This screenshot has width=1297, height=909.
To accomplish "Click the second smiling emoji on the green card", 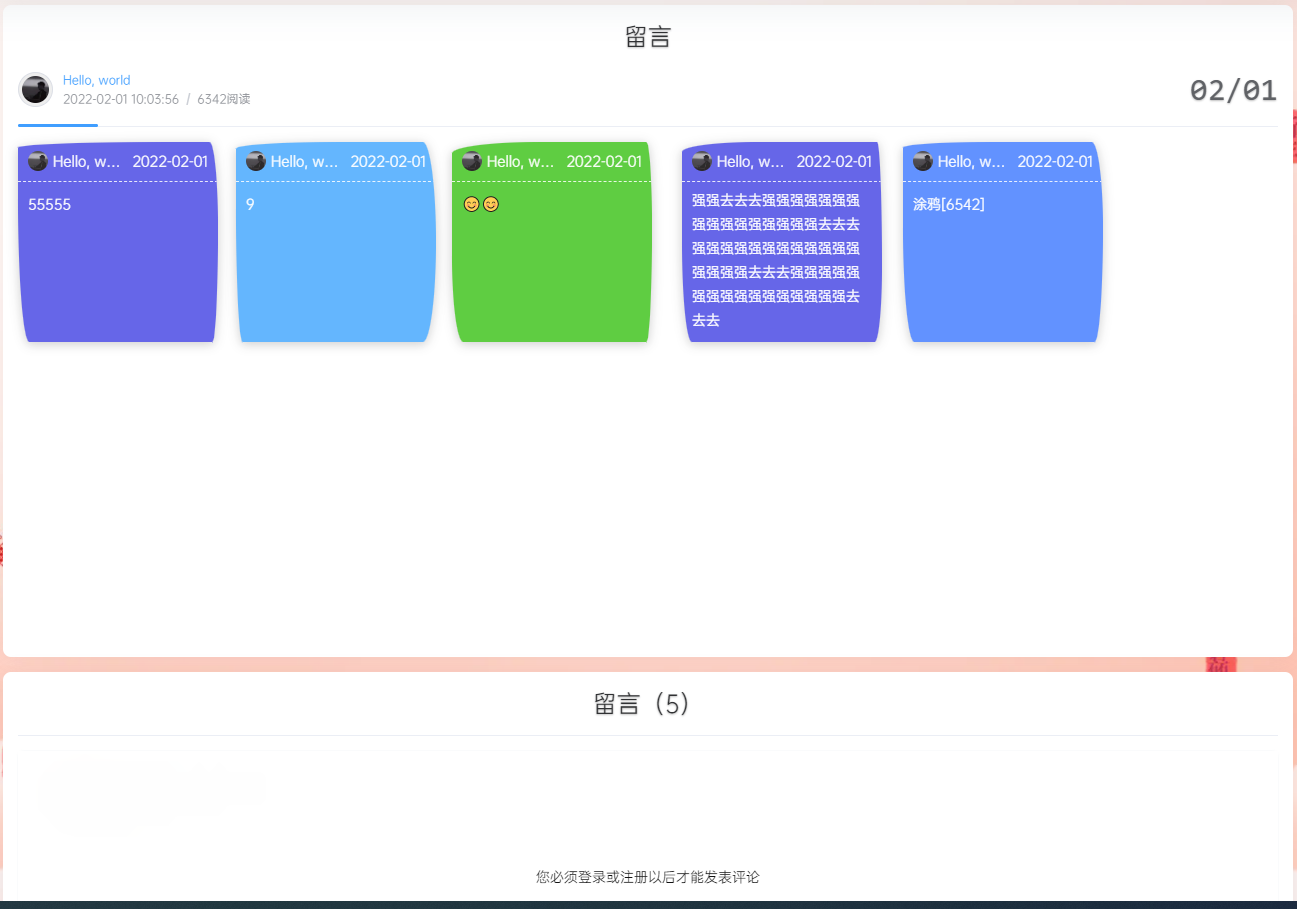I will [489, 203].
